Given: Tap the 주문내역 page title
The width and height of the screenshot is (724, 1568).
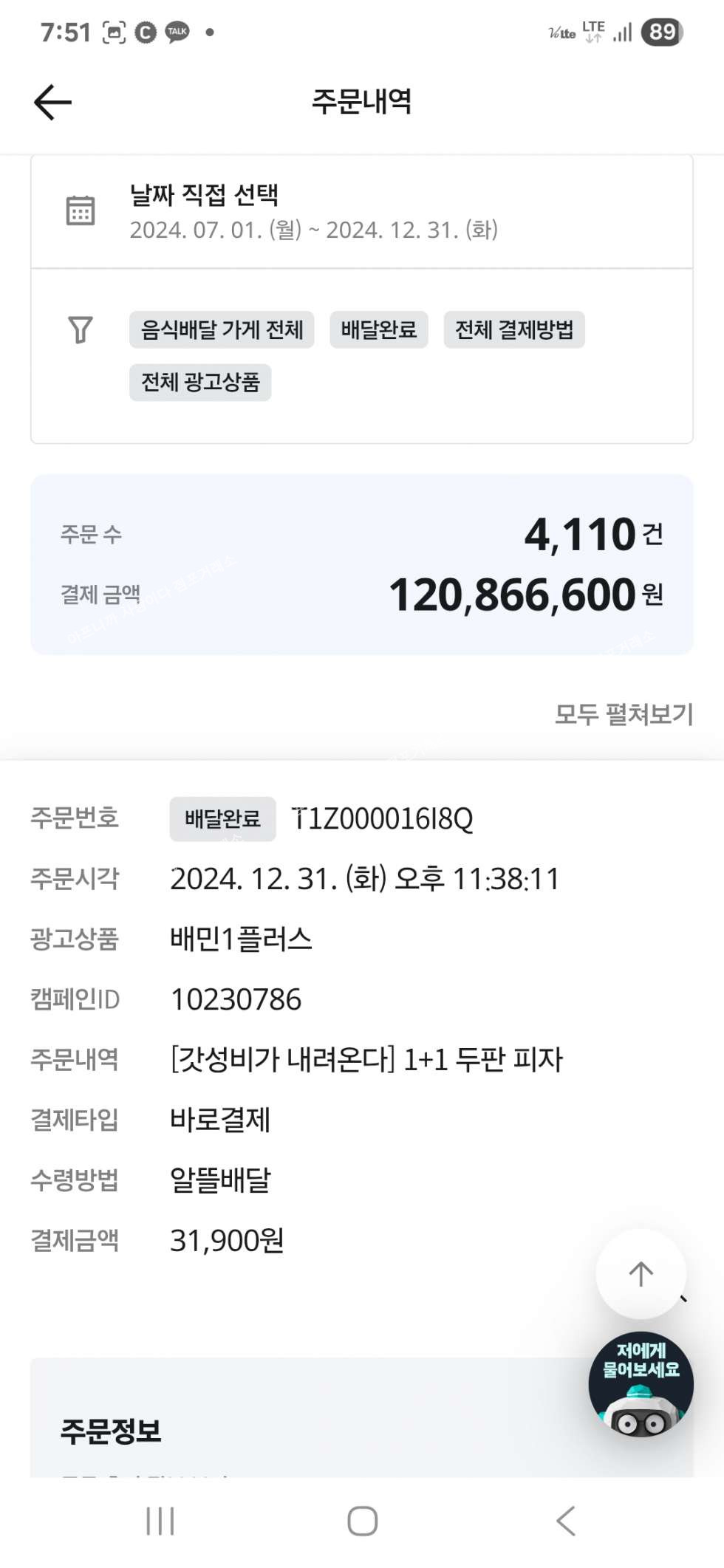Looking at the screenshot, I should (x=361, y=102).
